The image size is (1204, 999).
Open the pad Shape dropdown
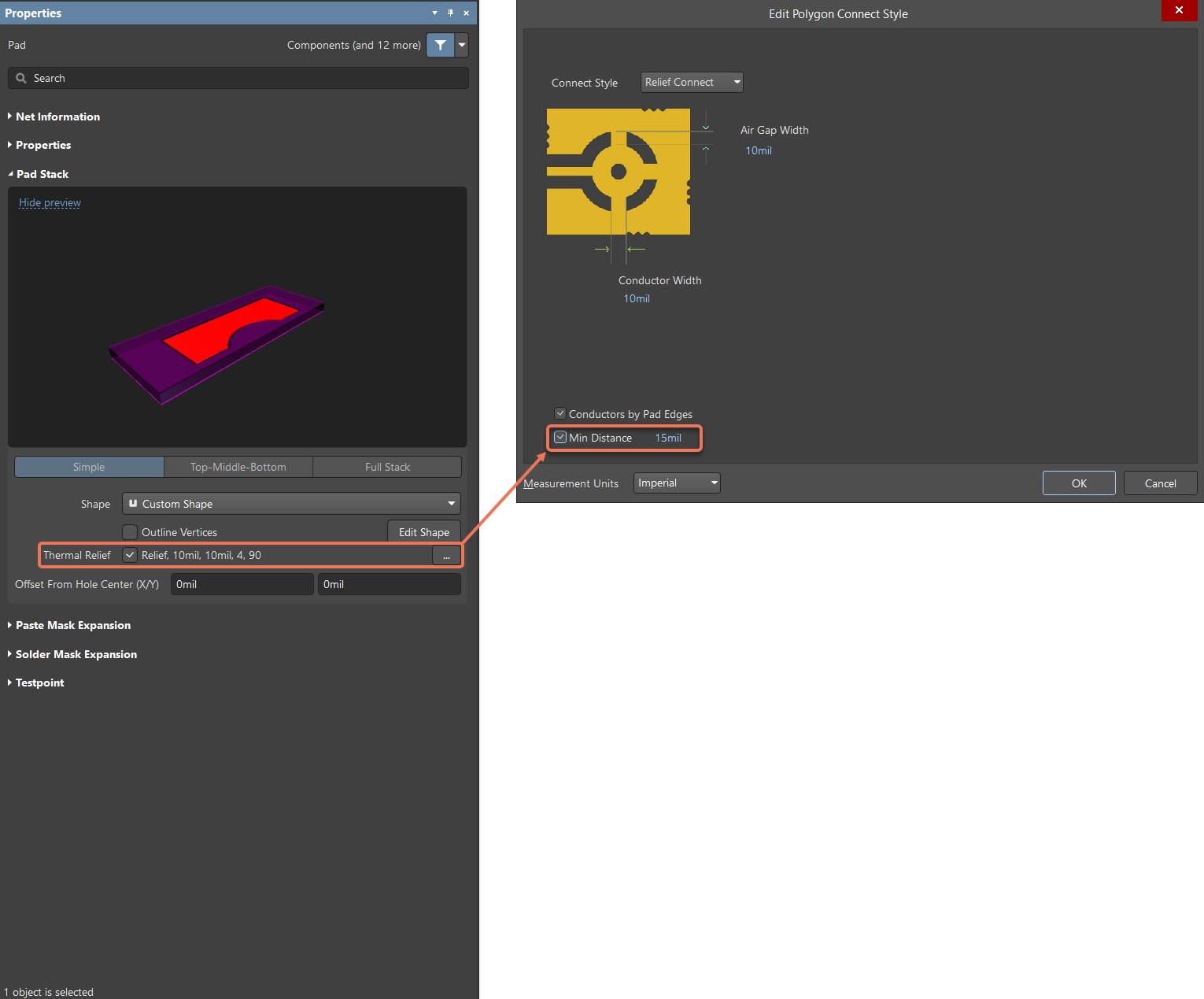tap(291, 504)
